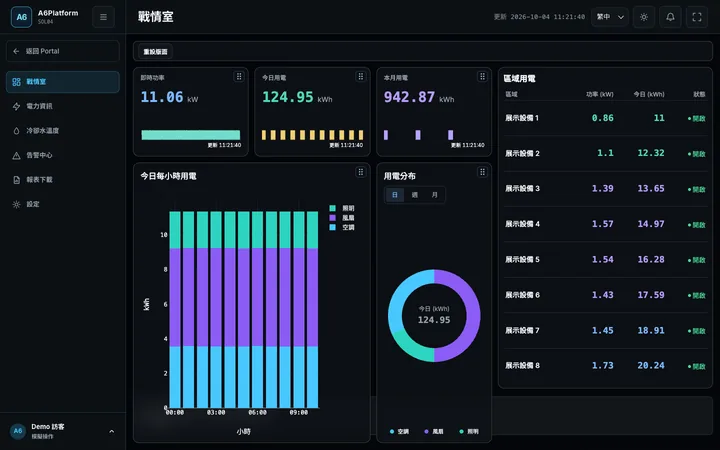Toggle 風扇 series in bar chart legend
Viewport: 720px width, 450px height.
coord(342,218)
